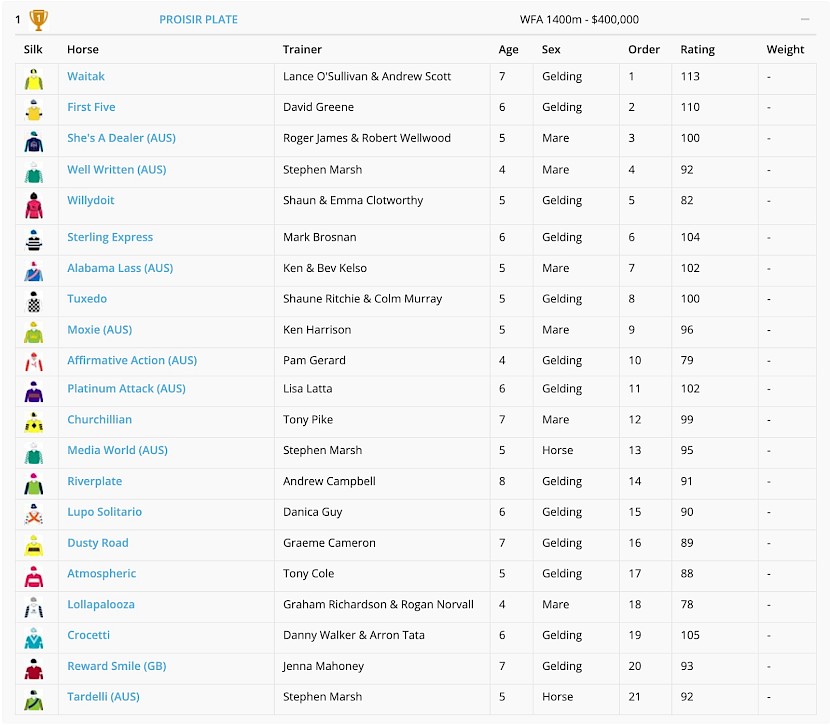830x725 pixels.
Task: Click the Rating column header
Action: pyautogui.click(x=697, y=50)
